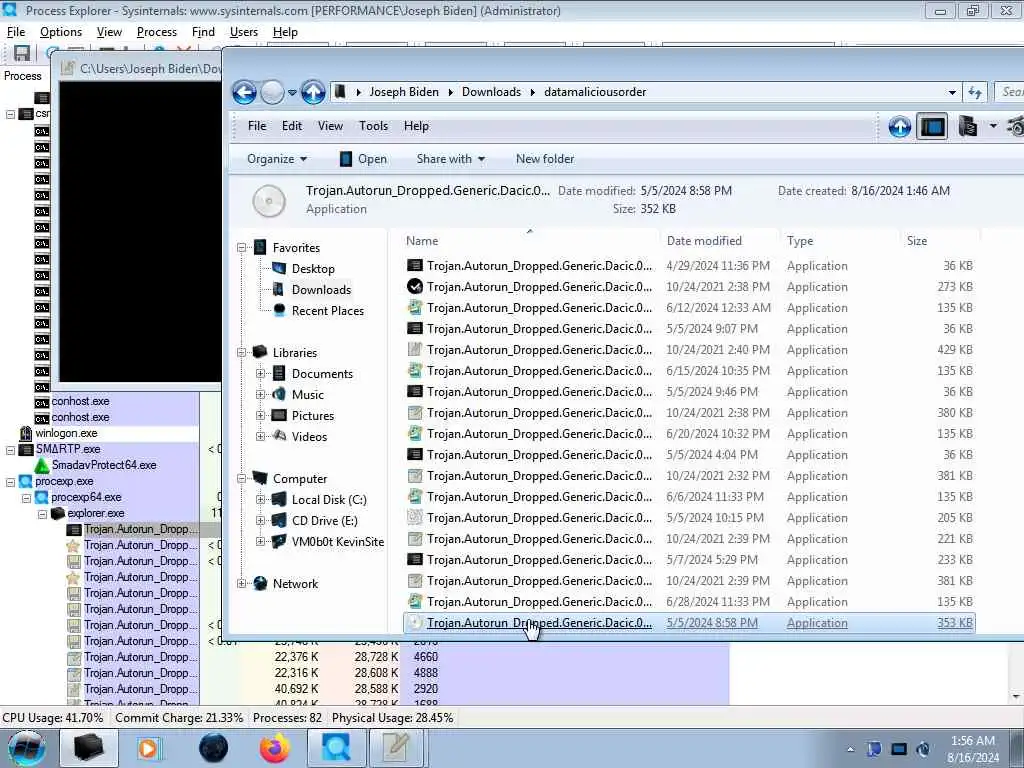The image size is (1024, 768).
Task: Click the Computer icon in the navigation pane
Action: tap(259, 478)
